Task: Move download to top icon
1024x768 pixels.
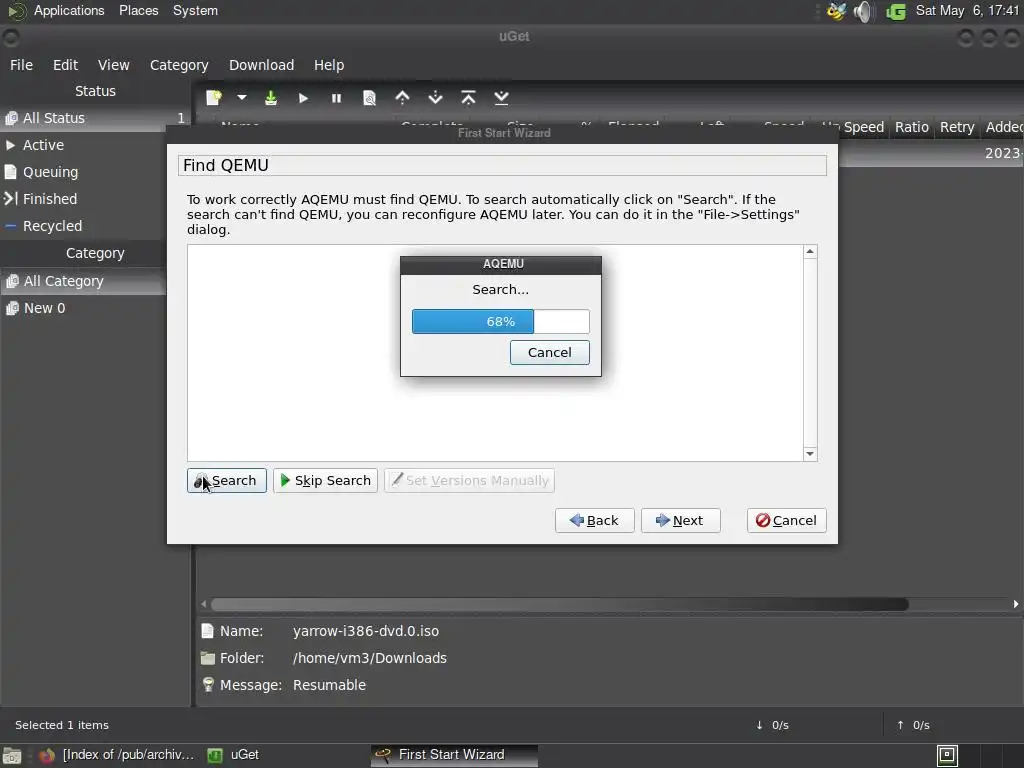Action: [x=468, y=98]
